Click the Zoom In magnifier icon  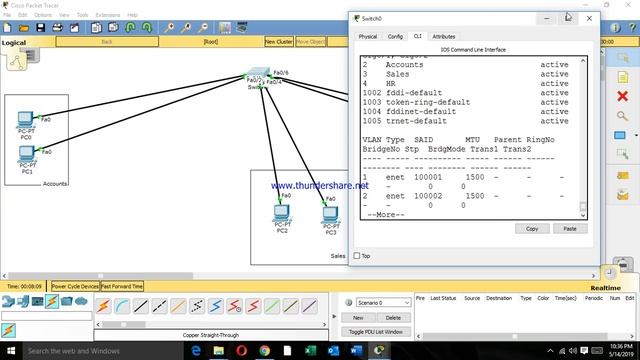coord(169,28)
